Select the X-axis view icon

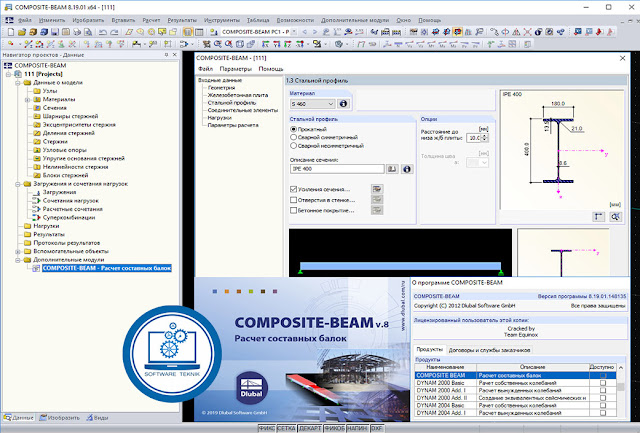coord(265,44)
